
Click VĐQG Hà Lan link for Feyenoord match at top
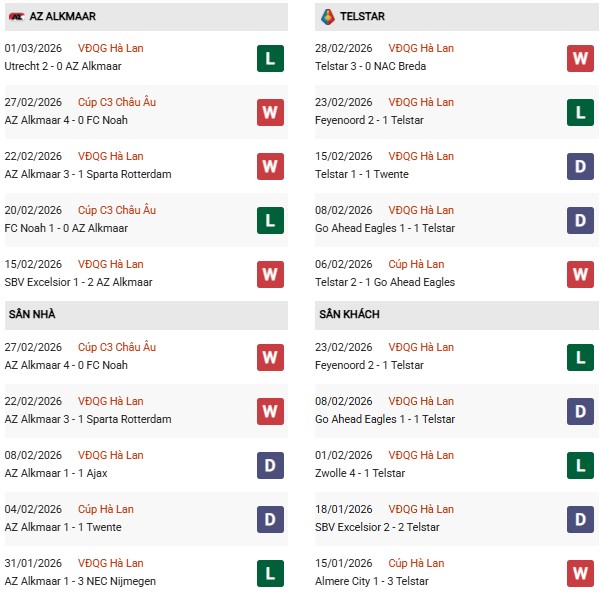pyautogui.click(x=421, y=102)
